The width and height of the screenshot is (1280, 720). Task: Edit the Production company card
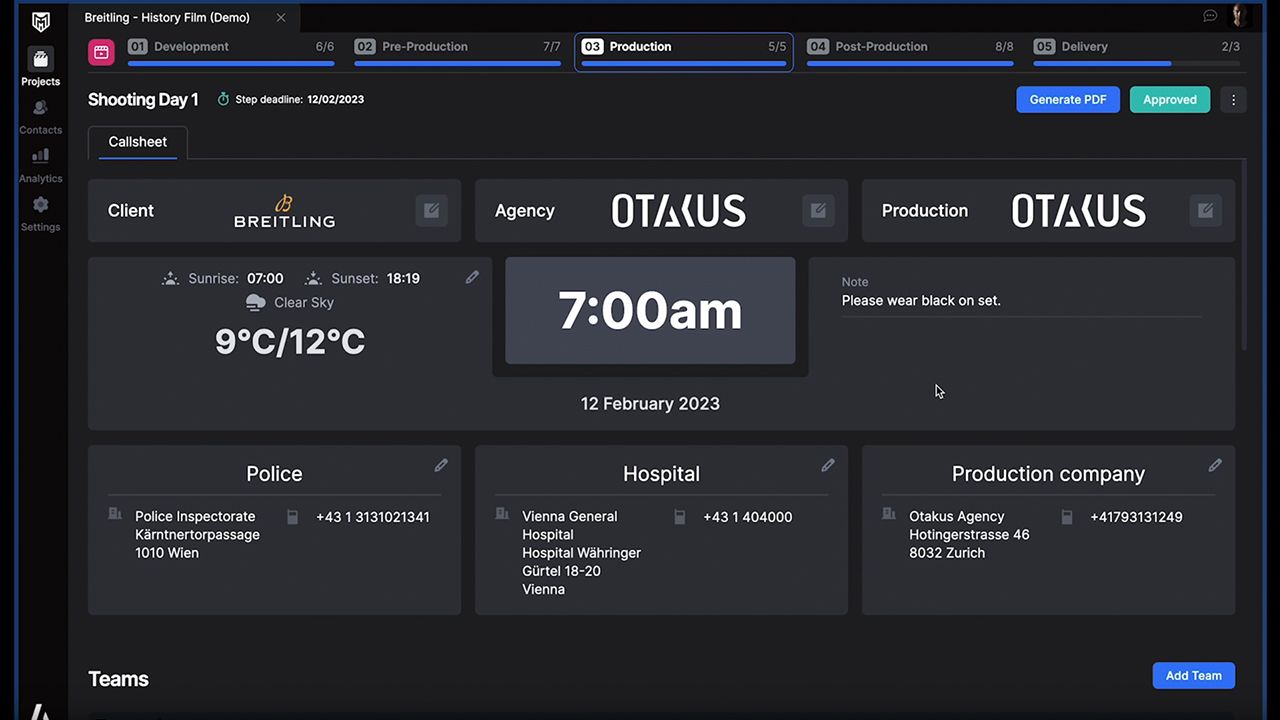pyautogui.click(x=1215, y=465)
